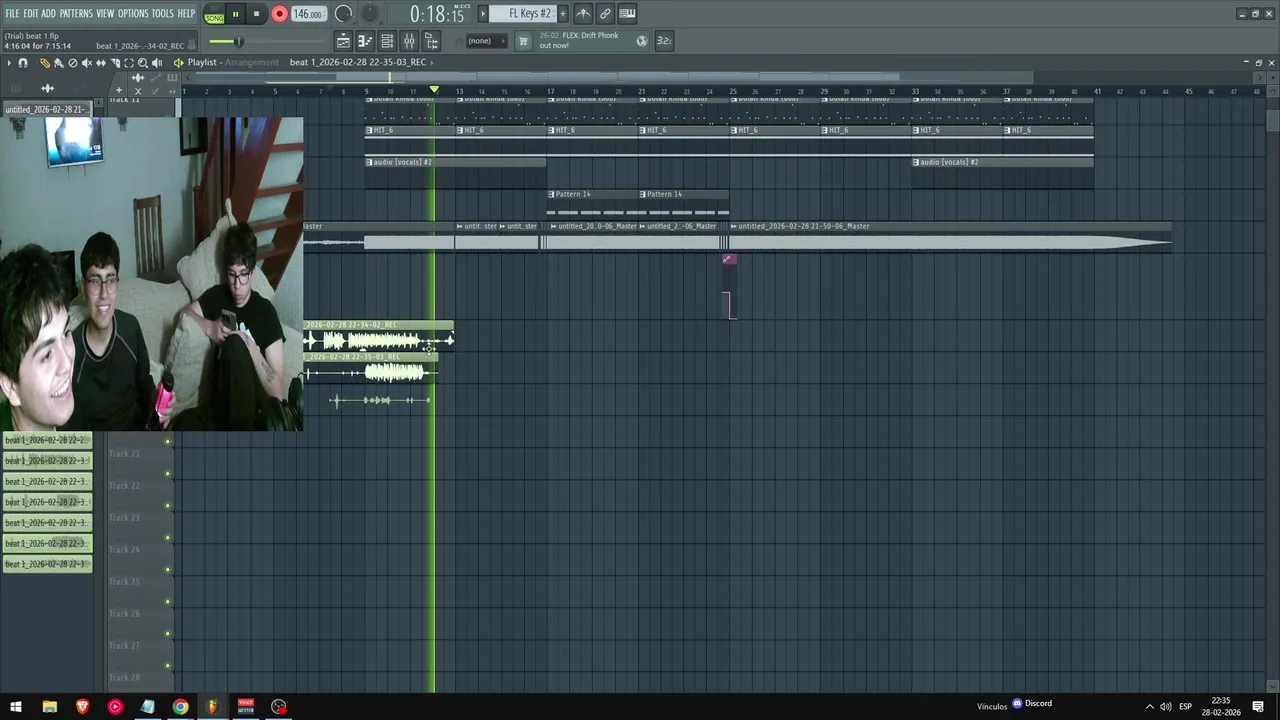
Task: Toggle the magnet snap icon
Action: coord(23,62)
